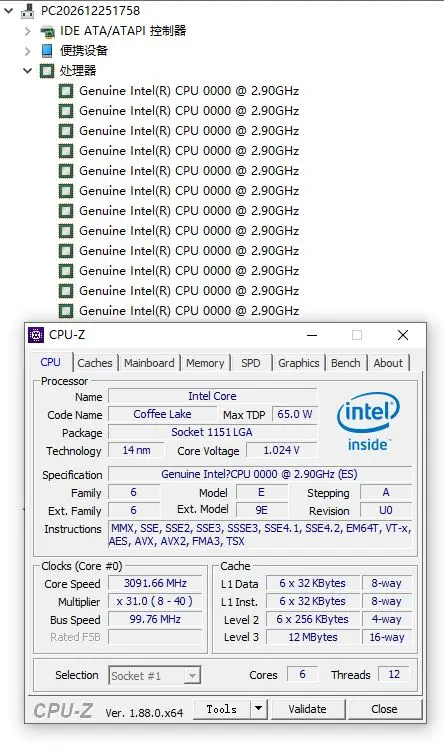This screenshot has width=444, height=747.
Task: Click the Intel inside logo
Action: click(368, 422)
